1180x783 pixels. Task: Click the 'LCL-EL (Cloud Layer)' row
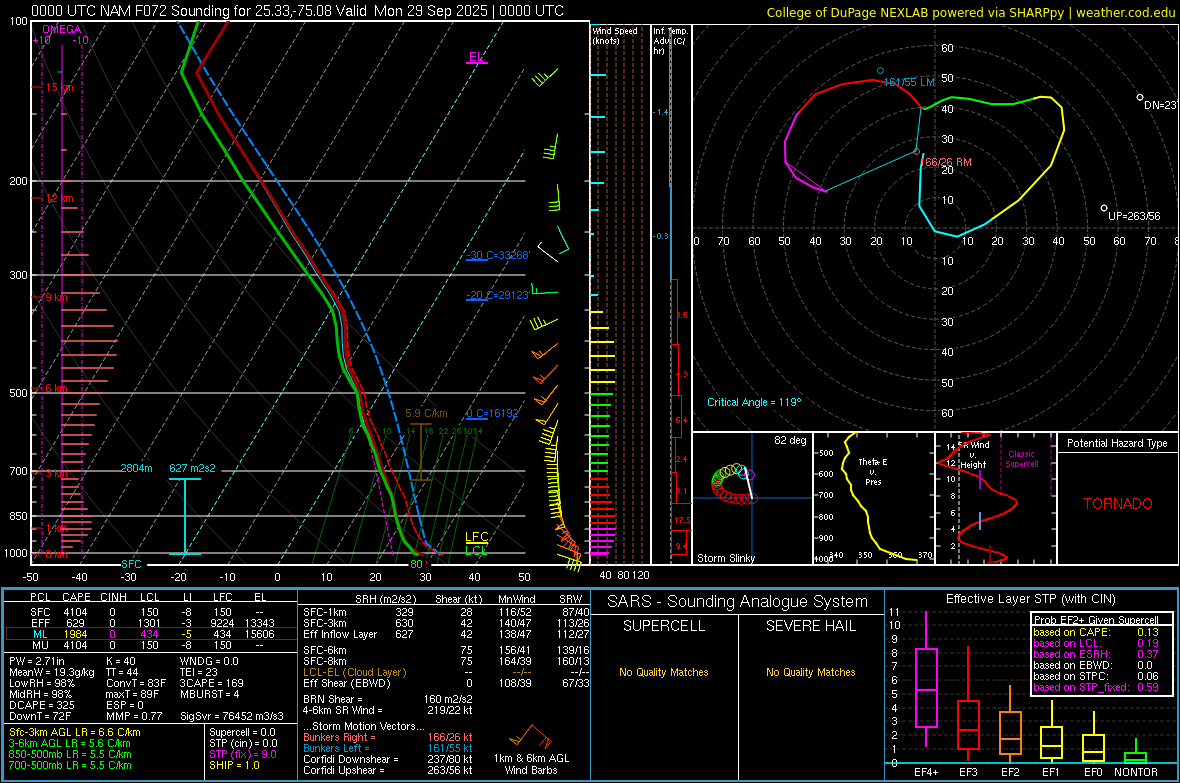click(x=446, y=672)
